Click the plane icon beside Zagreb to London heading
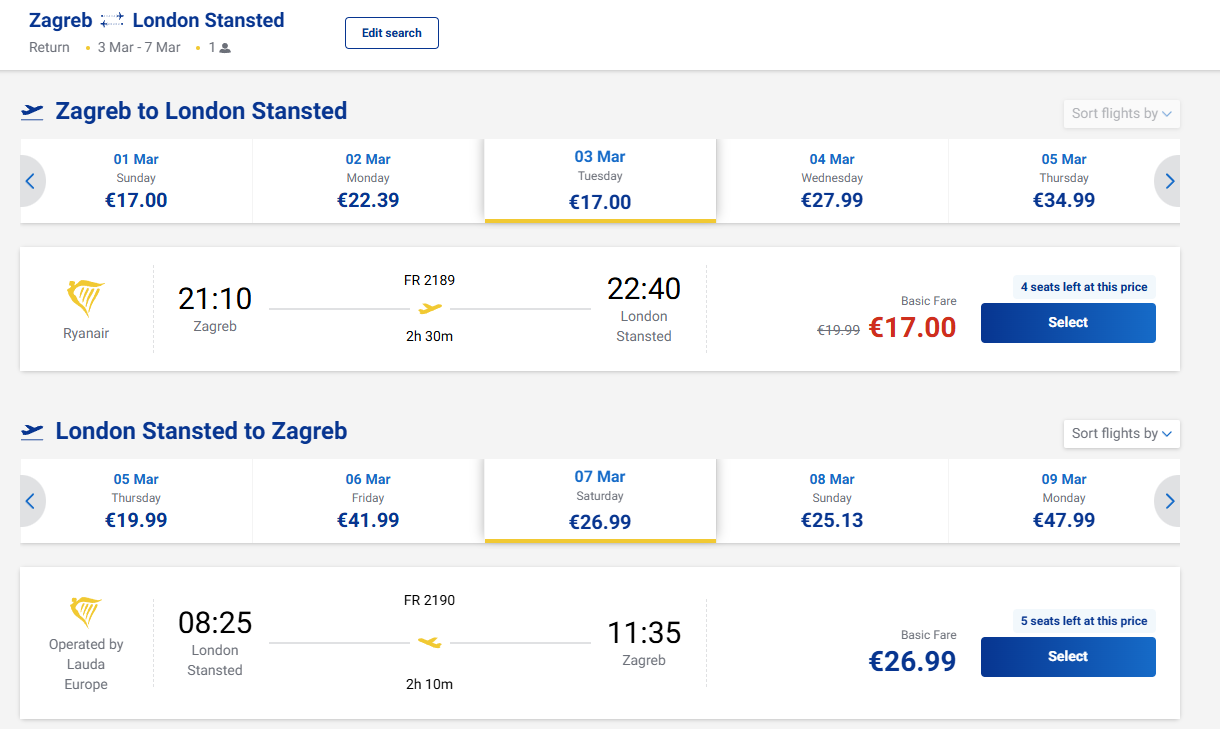Screen dimensions: 1220x729 click(x=32, y=111)
